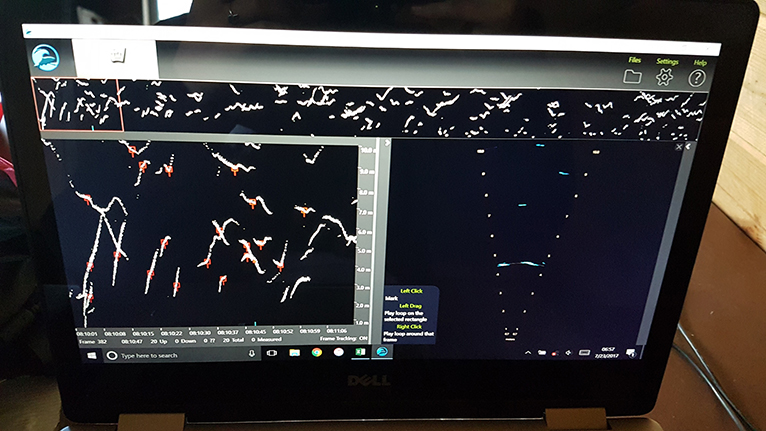
Task: Click Windows Start button
Action: coord(90,355)
